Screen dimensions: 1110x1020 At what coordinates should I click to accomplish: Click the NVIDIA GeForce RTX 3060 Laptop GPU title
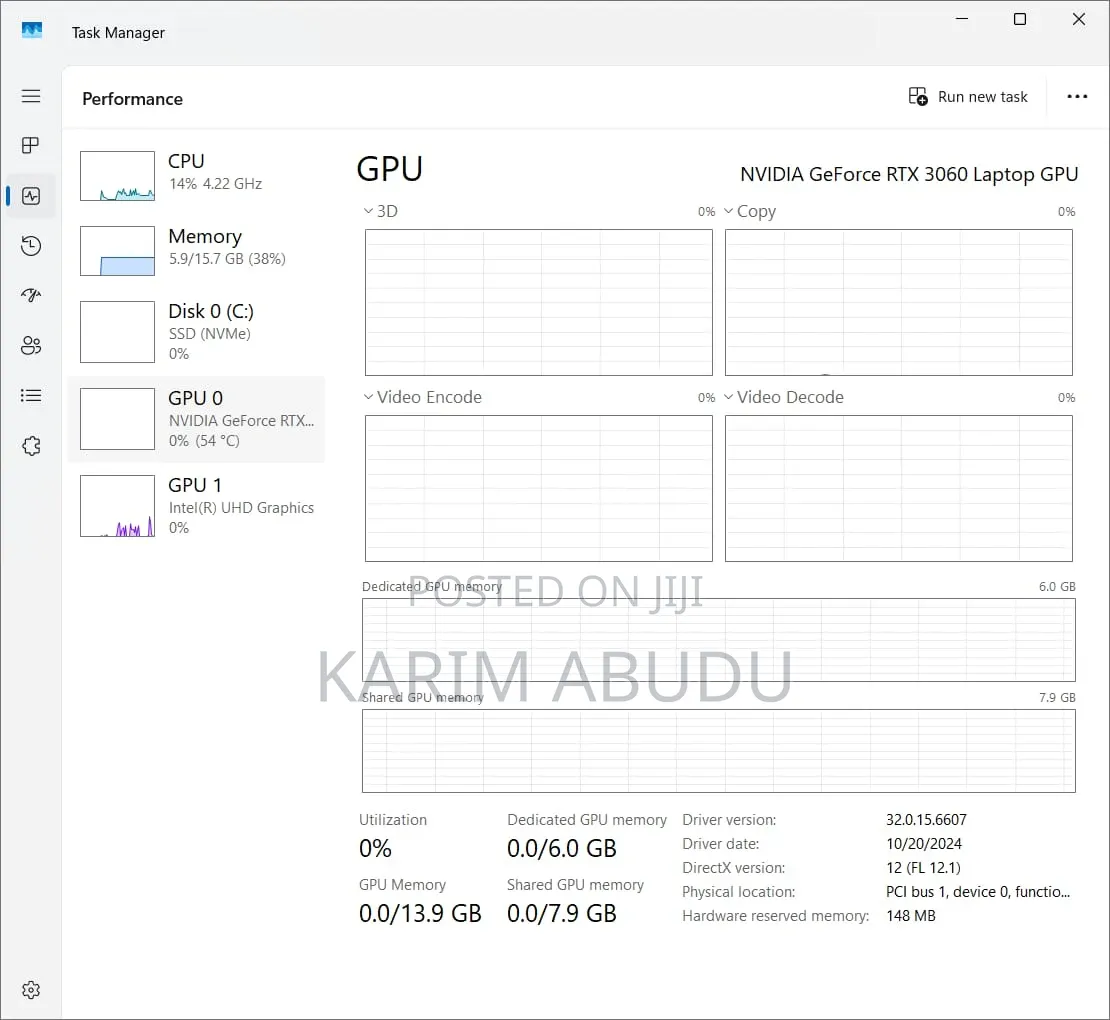pyautogui.click(x=909, y=174)
